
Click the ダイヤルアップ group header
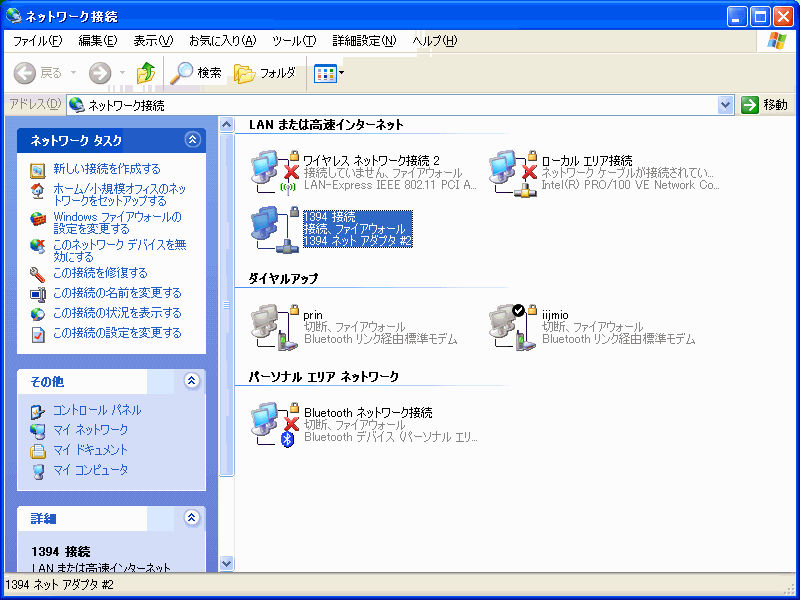click(x=283, y=279)
